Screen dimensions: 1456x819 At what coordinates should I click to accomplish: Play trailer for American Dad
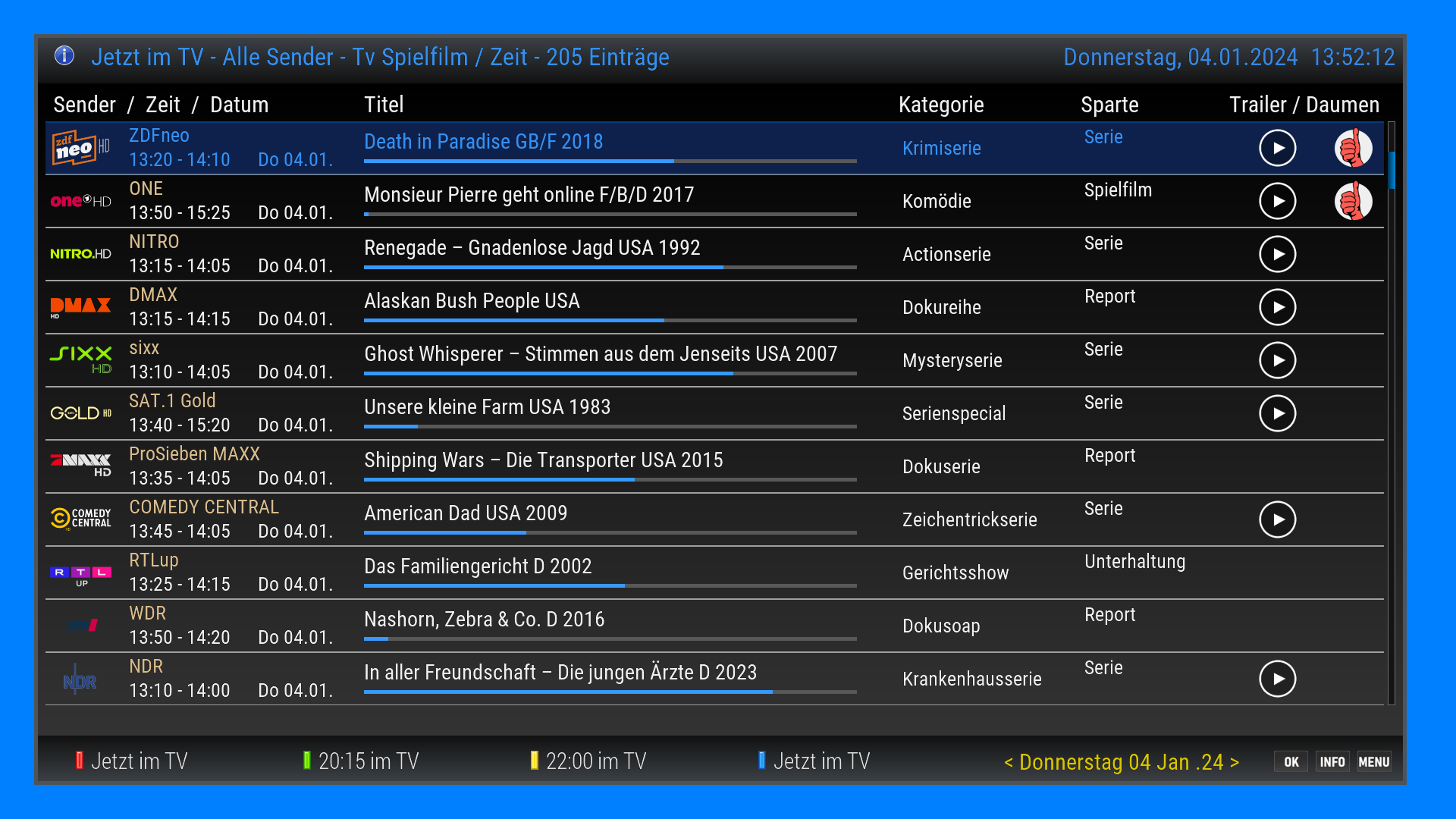pos(1277,519)
